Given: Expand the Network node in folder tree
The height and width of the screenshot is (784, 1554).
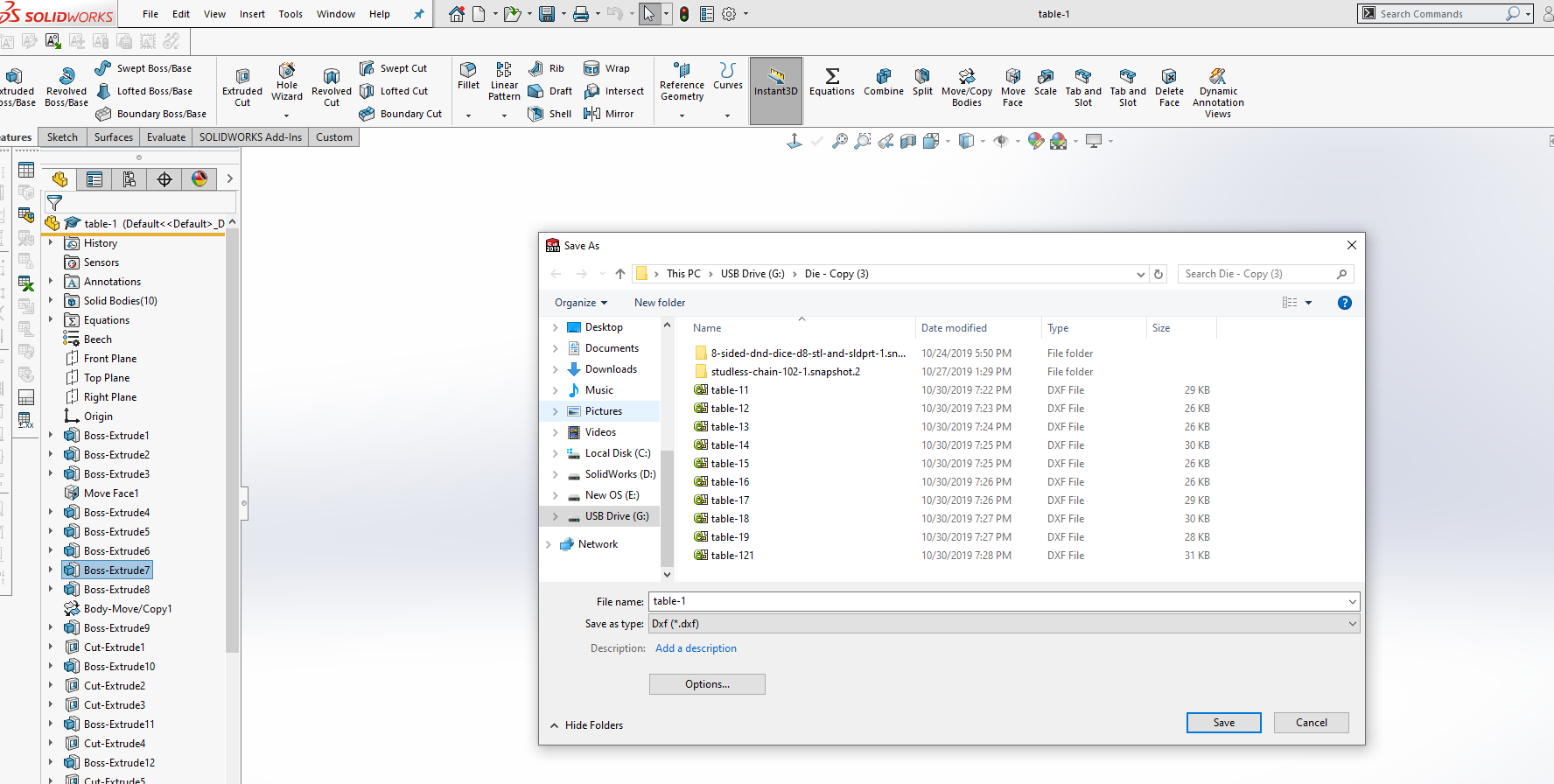Looking at the screenshot, I should (x=548, y=544).
